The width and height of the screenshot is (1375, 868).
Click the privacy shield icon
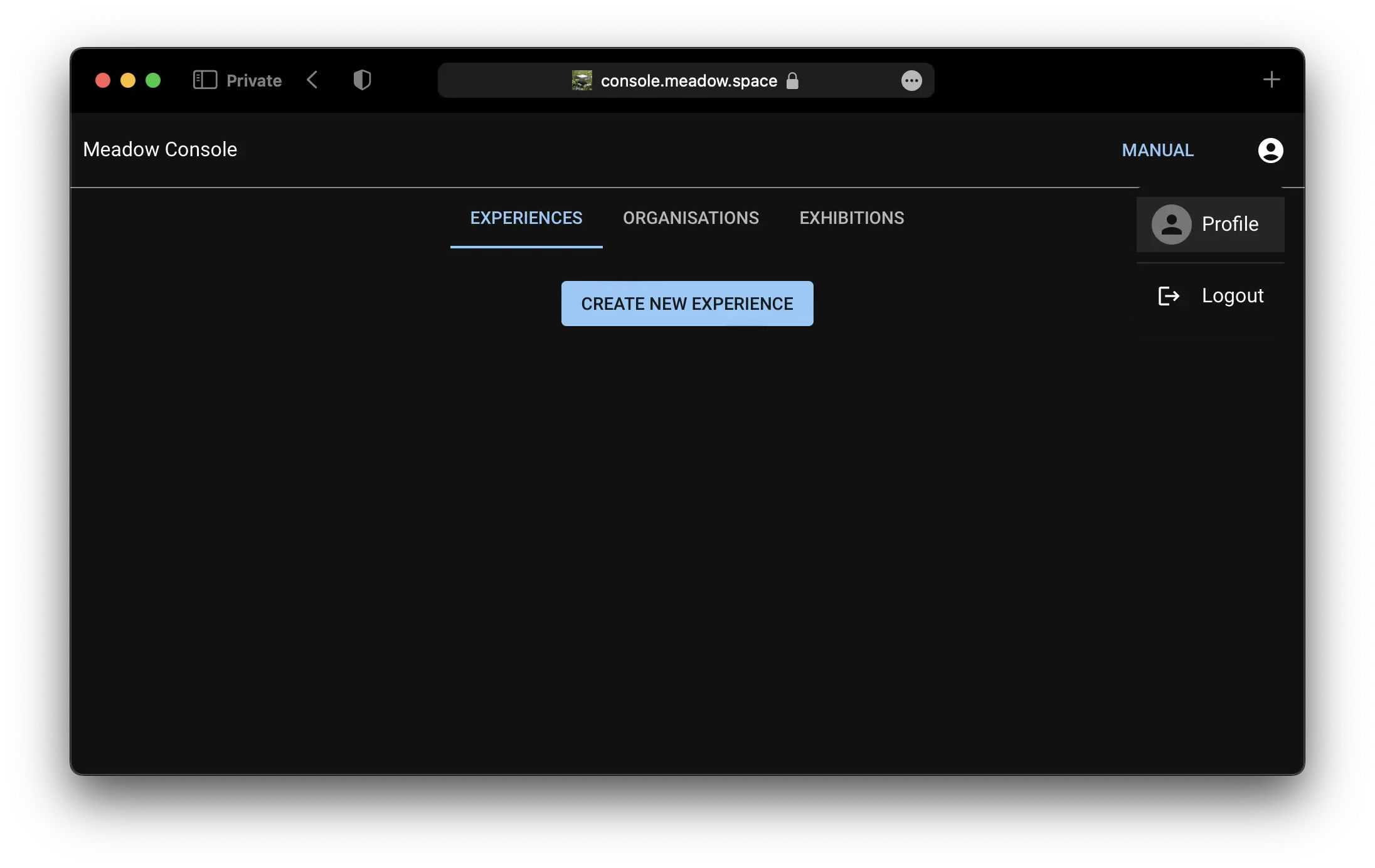coord(362,80)
